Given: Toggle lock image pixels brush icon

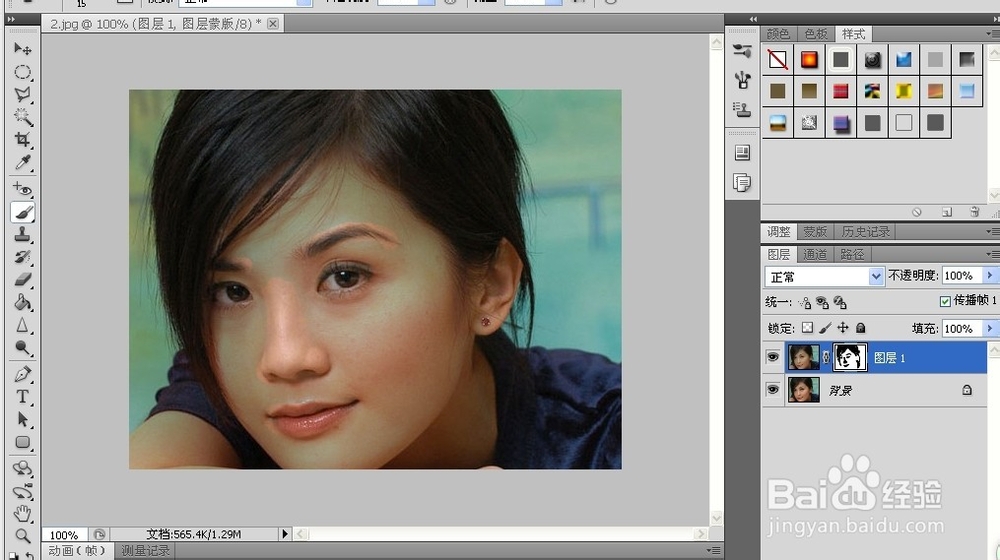Looking at the screenshot, I should 825,328.
